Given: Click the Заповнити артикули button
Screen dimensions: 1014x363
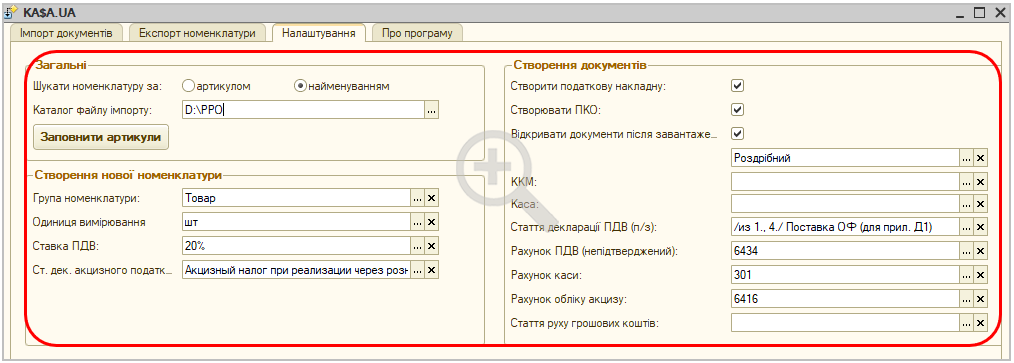Looking at the screenshot, I should [101, 137].
